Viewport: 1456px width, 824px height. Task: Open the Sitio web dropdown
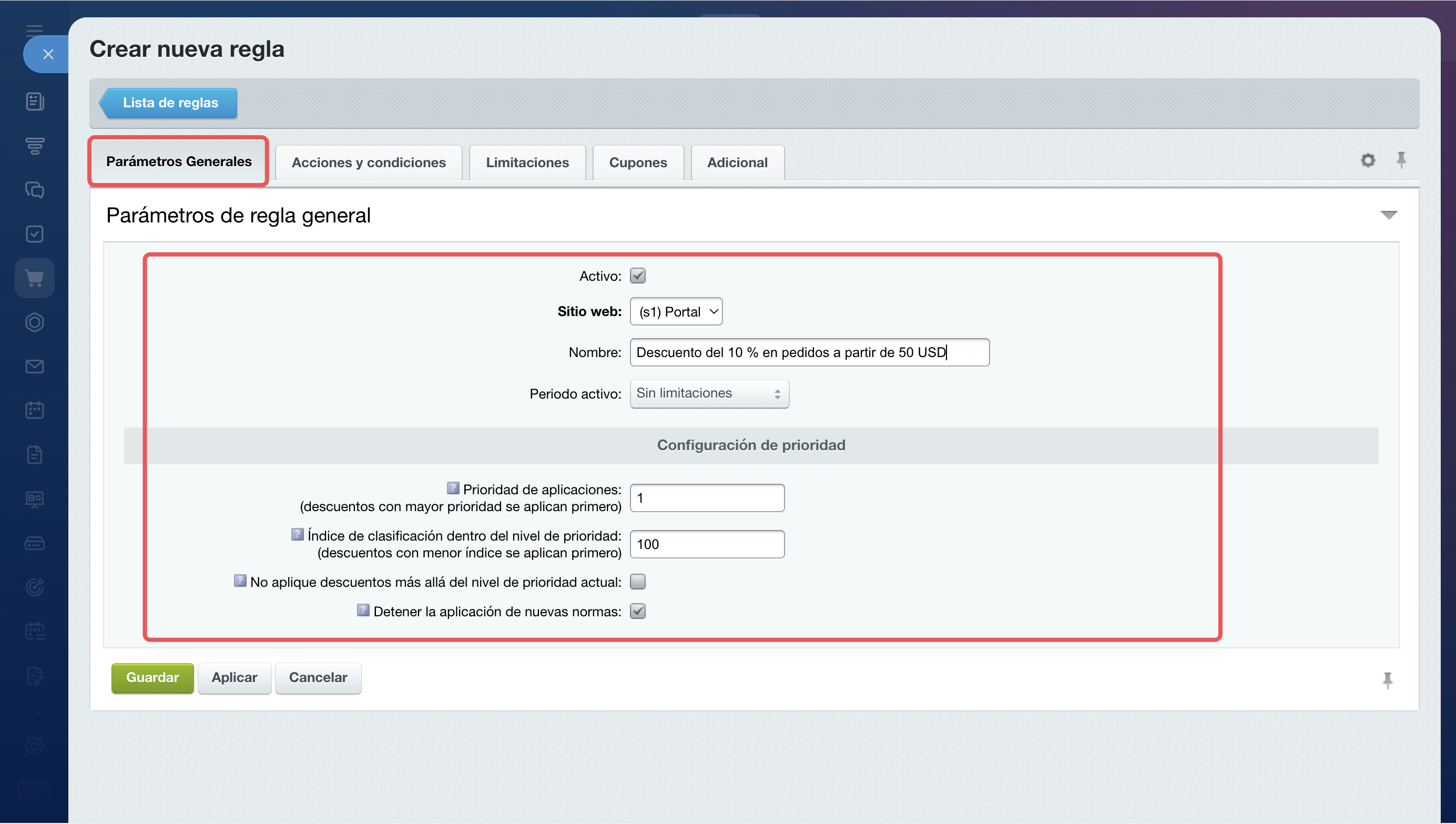[676, 312]
